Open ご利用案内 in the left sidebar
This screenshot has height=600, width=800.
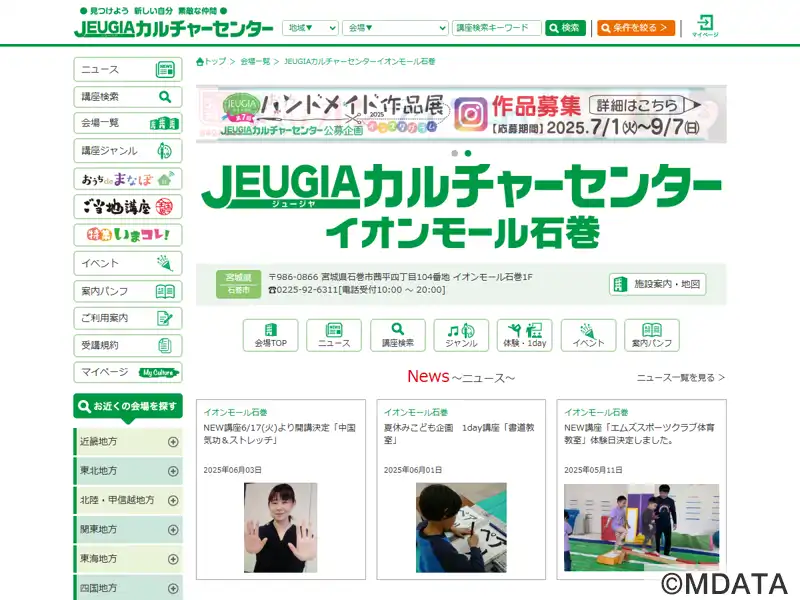coord(128,318)
